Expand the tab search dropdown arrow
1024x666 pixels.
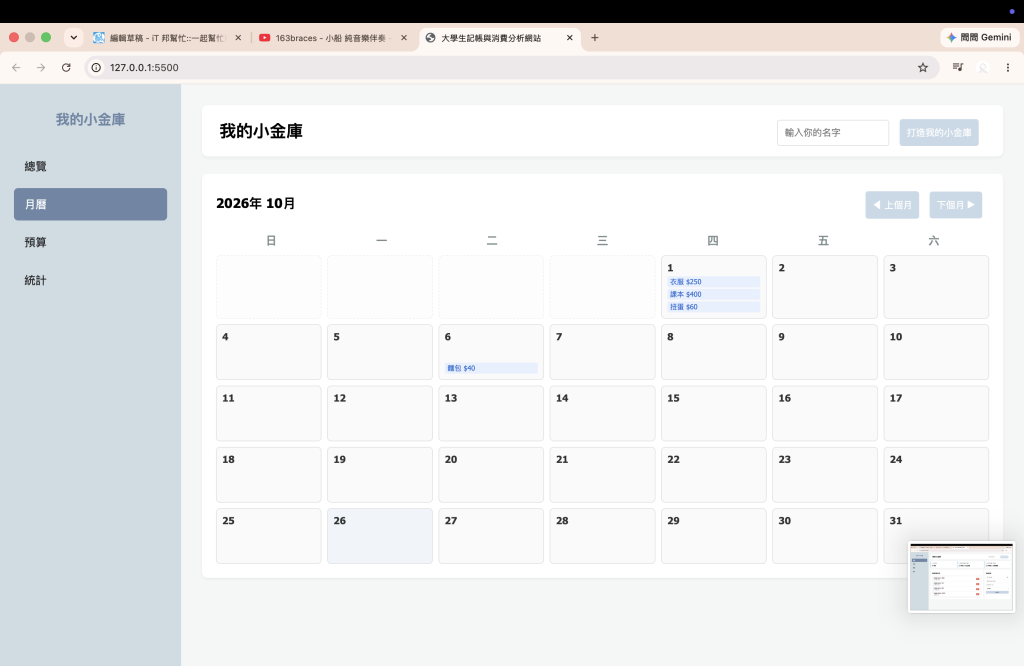point(74,38)
